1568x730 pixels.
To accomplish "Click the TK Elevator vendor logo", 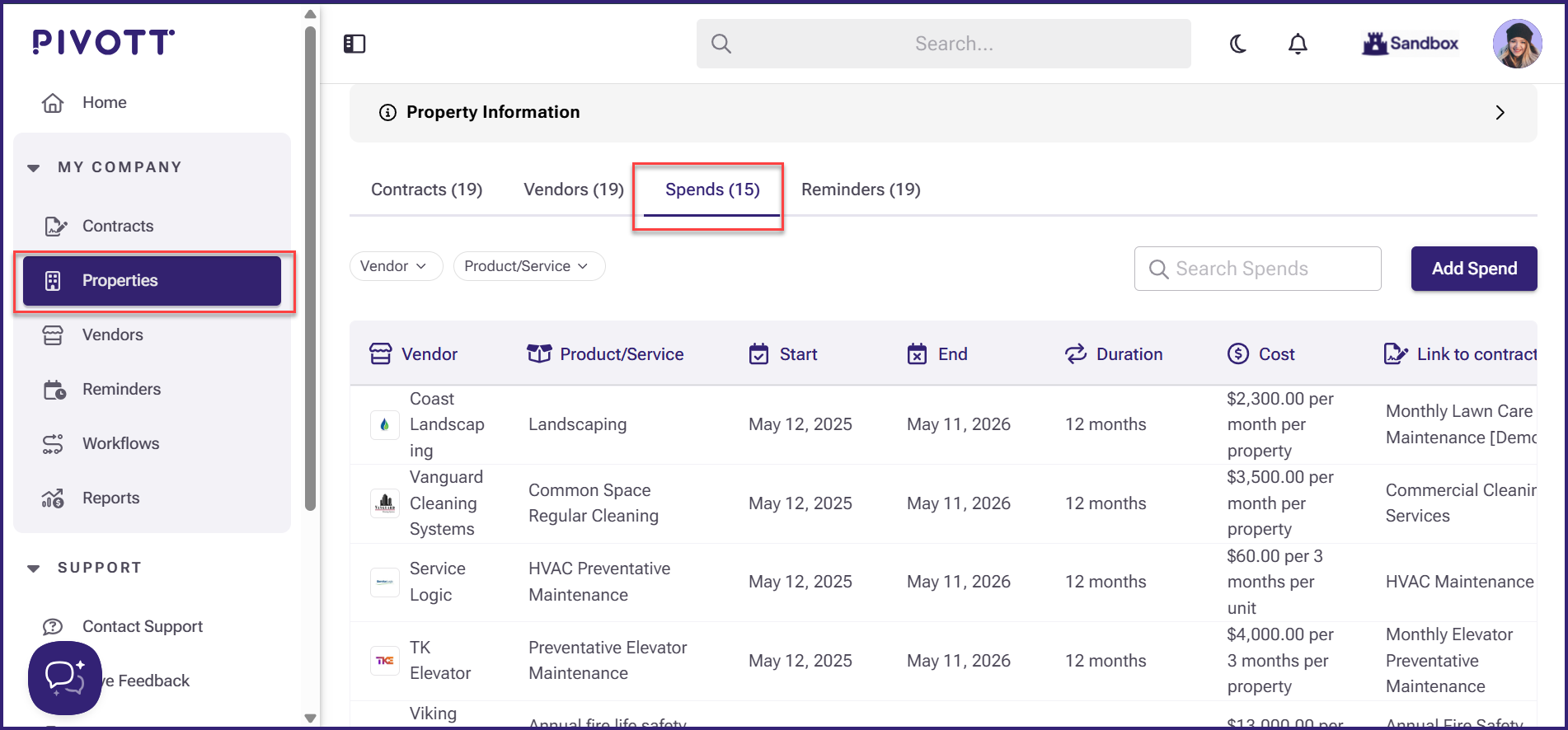I will click(385, 661).
